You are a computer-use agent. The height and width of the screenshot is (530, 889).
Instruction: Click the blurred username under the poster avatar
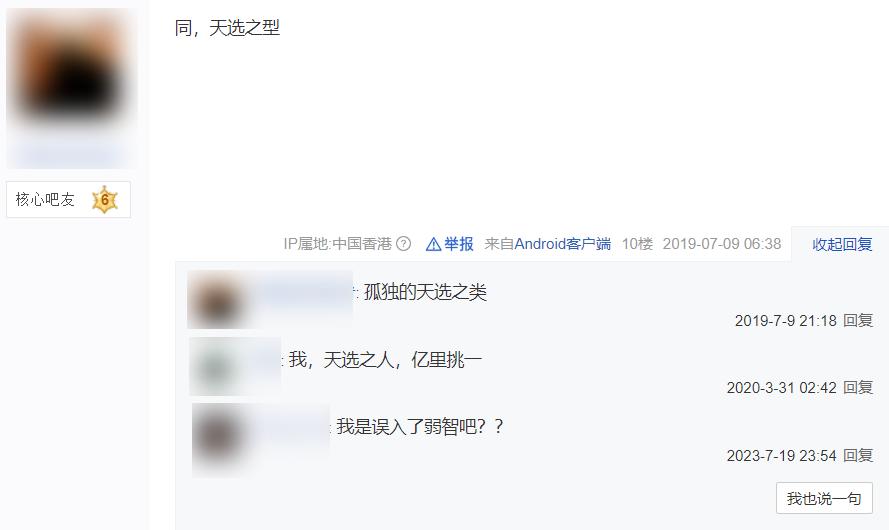pos(70,153)
